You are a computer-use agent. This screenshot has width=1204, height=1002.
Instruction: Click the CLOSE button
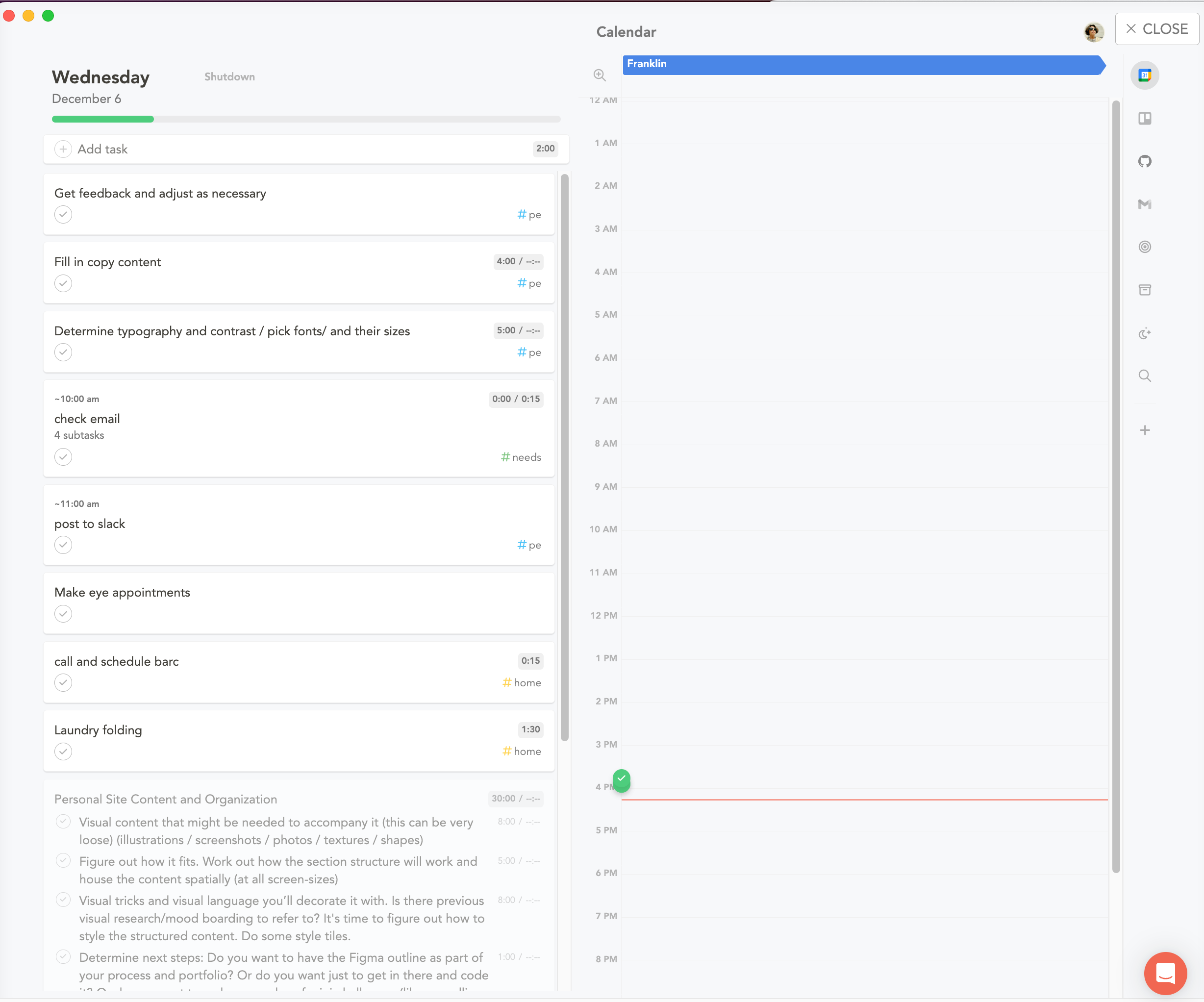pyautogui.click(x=1156, y=28)
